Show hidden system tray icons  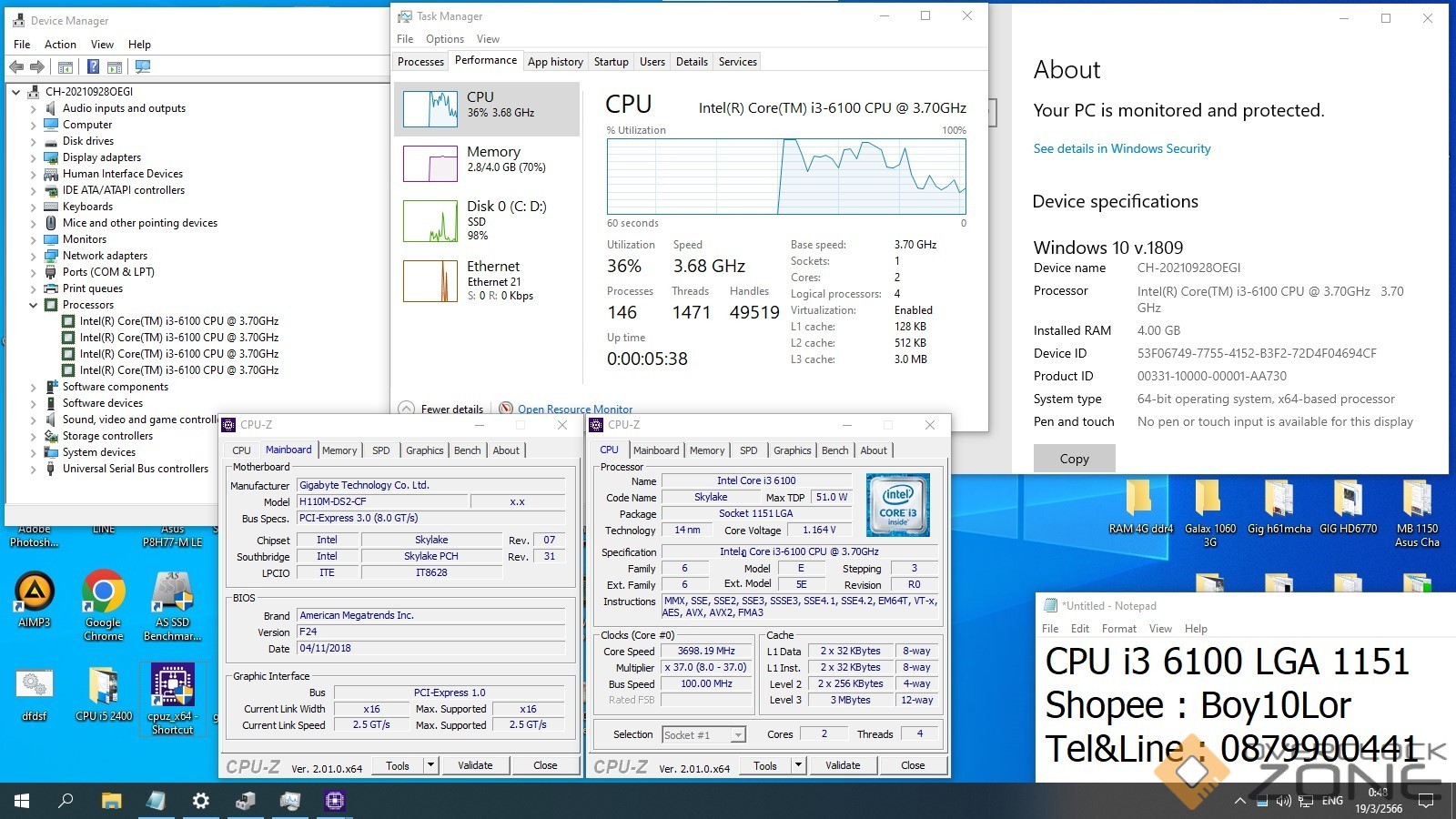click(1239, 801)
